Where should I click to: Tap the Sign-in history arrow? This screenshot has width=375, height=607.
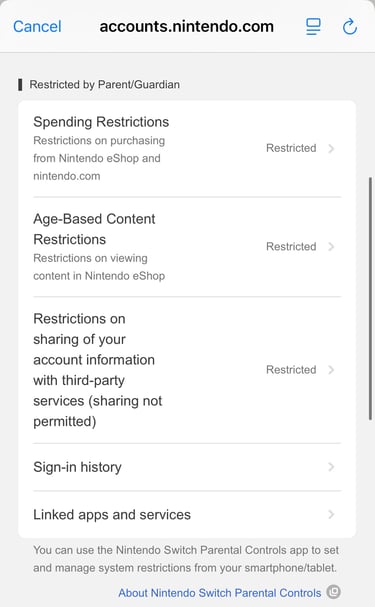331,467
